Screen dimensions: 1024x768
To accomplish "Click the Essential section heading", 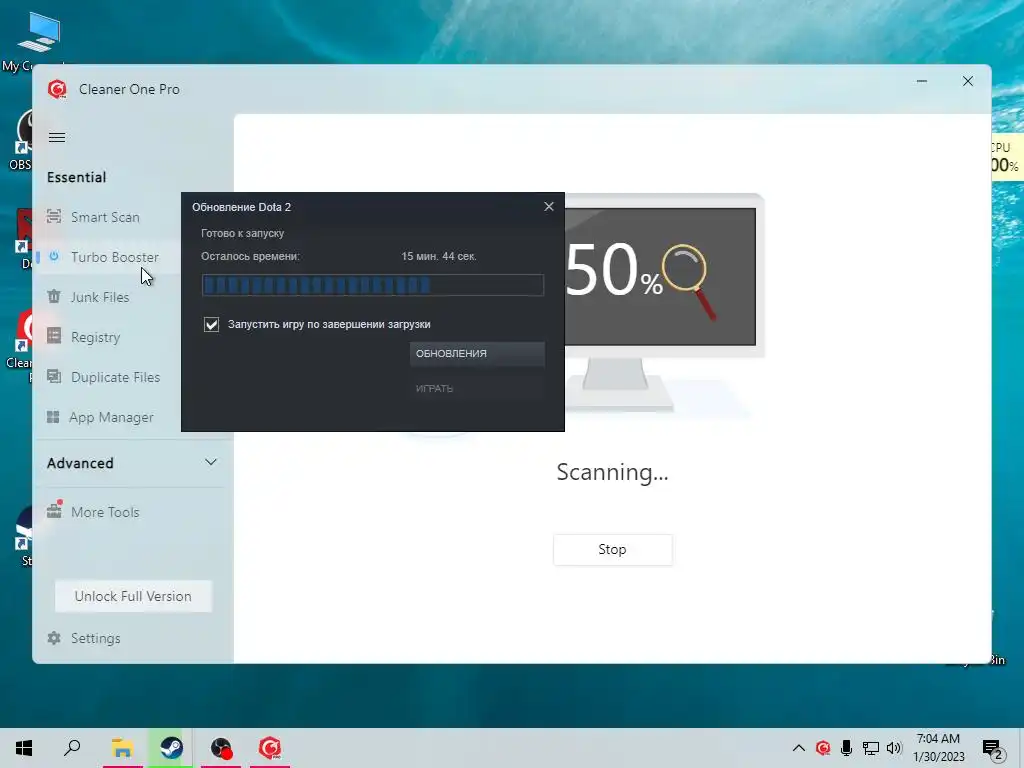I will (x=76, y=177).
